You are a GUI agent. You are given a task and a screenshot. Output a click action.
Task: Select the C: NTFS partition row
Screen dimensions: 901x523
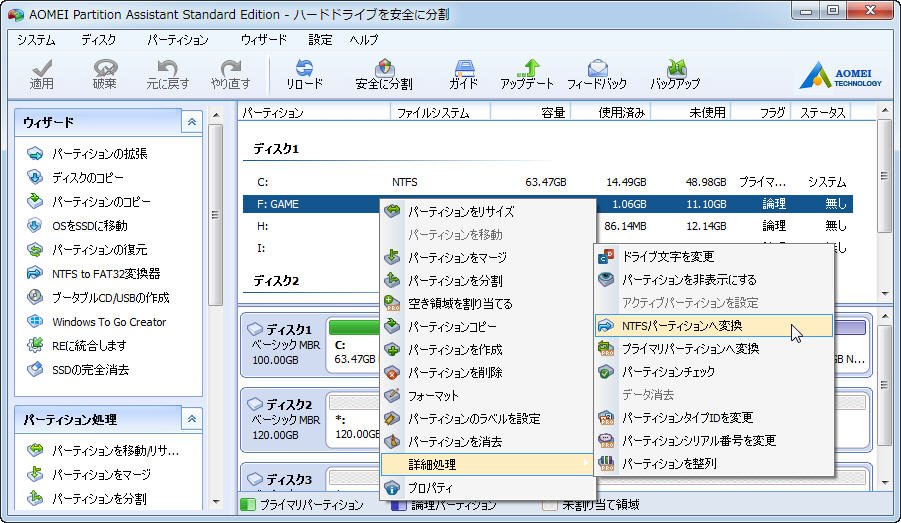click(548, 182)
